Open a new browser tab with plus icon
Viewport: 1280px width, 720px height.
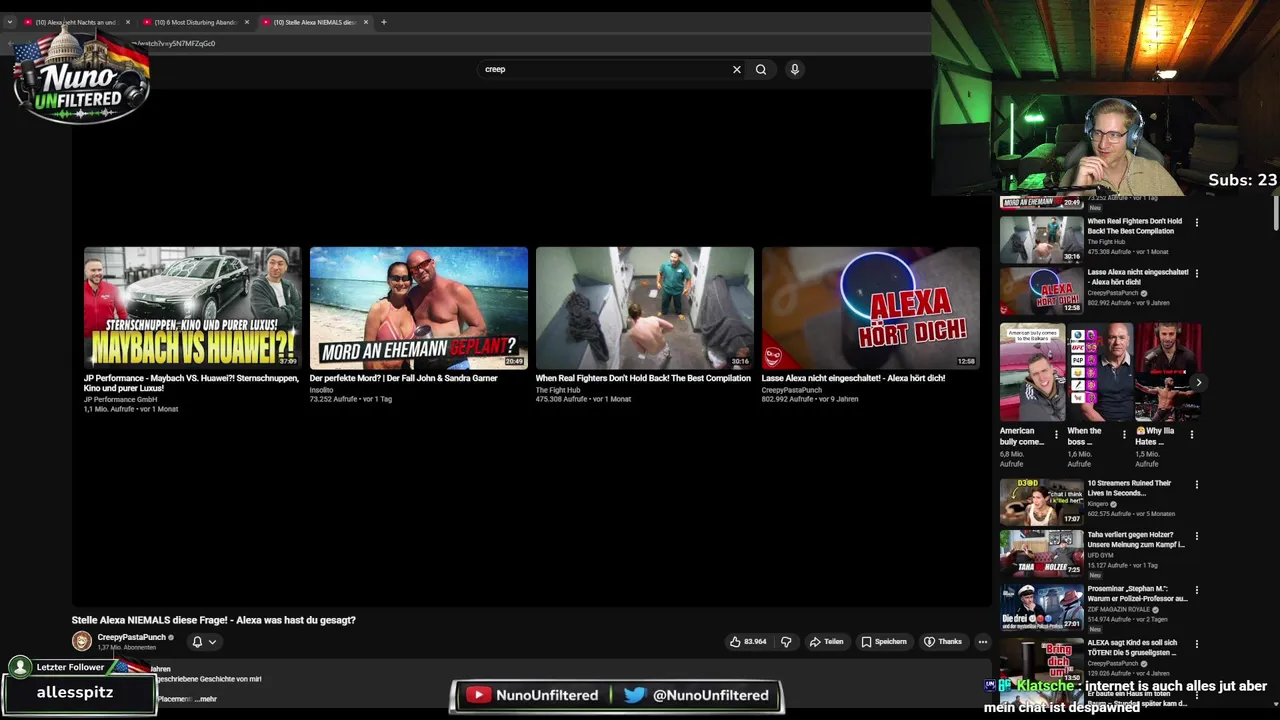pyautogui.click(x=383, y=22)
